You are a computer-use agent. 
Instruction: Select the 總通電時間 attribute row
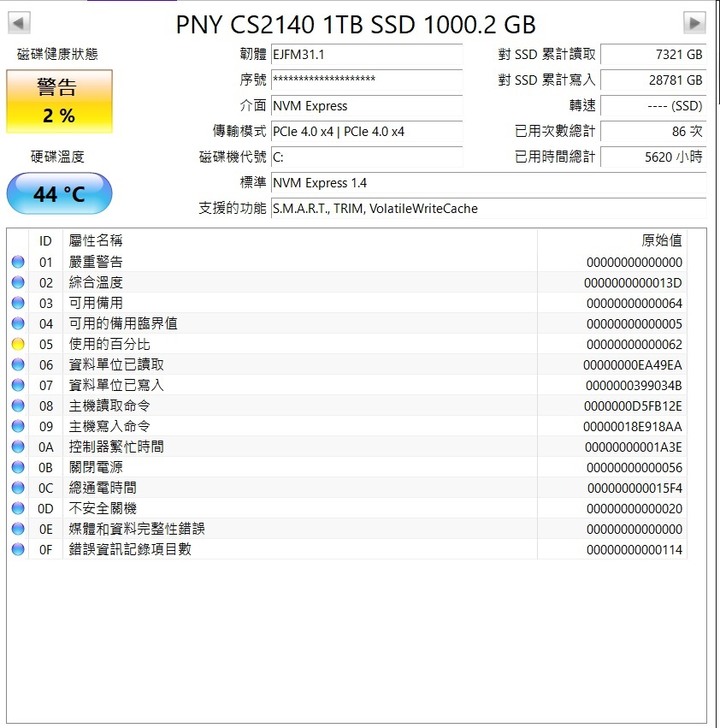pos(347,488)
